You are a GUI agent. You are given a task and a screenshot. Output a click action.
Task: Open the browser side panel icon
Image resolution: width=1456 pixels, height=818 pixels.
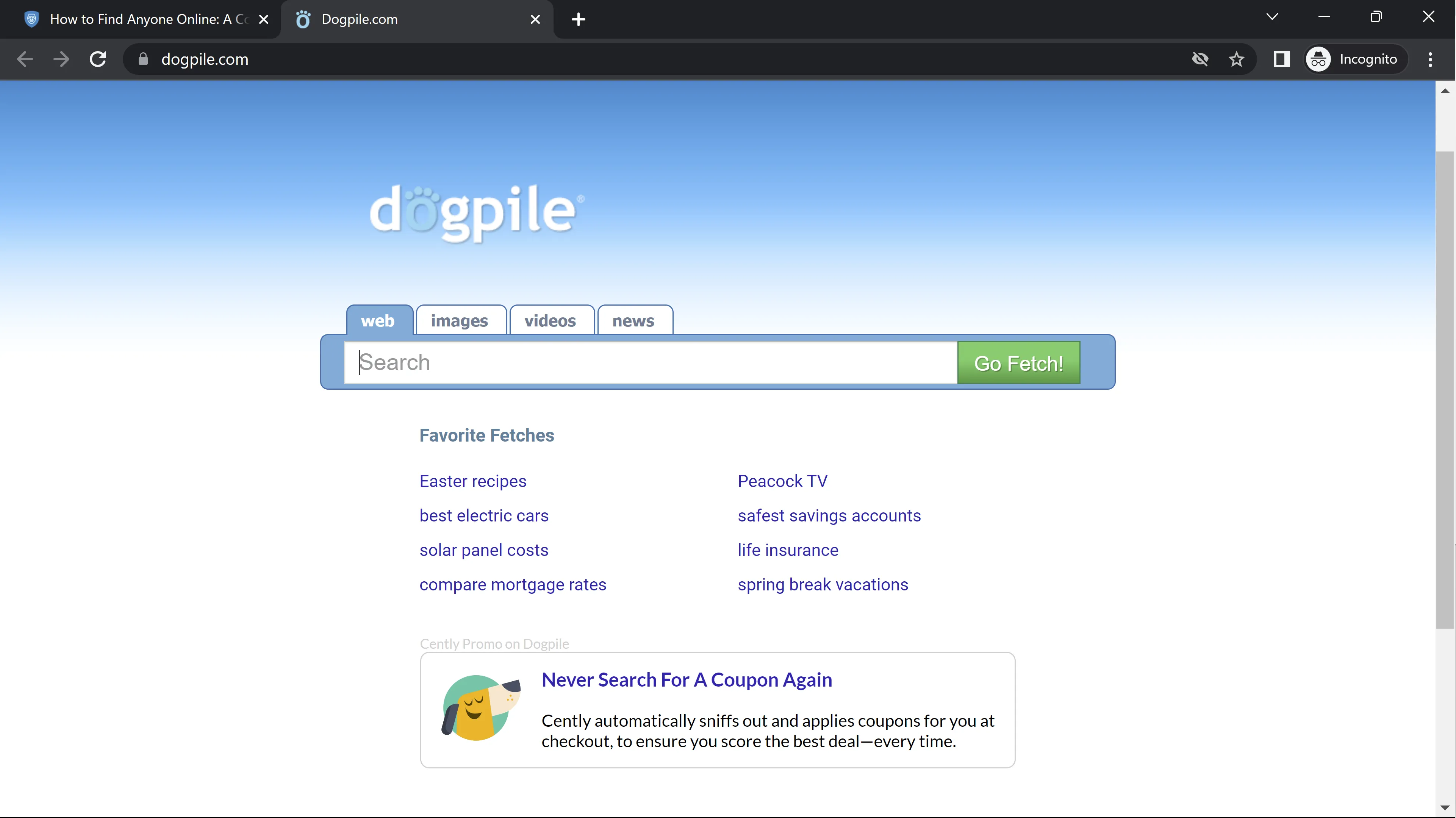tap(1281, 59)
